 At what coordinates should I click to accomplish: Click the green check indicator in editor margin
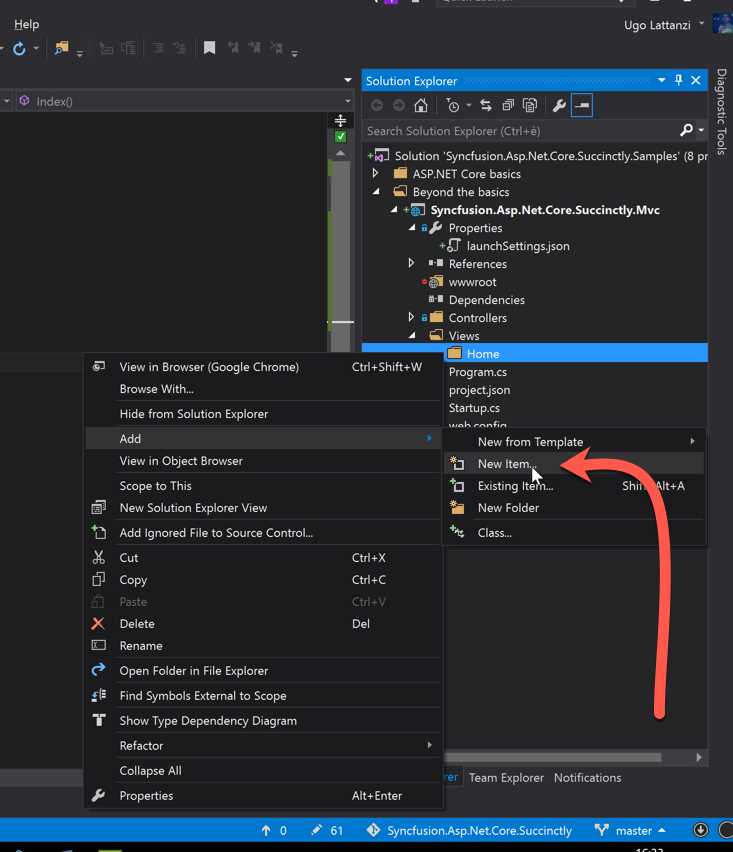pos(341,137)
